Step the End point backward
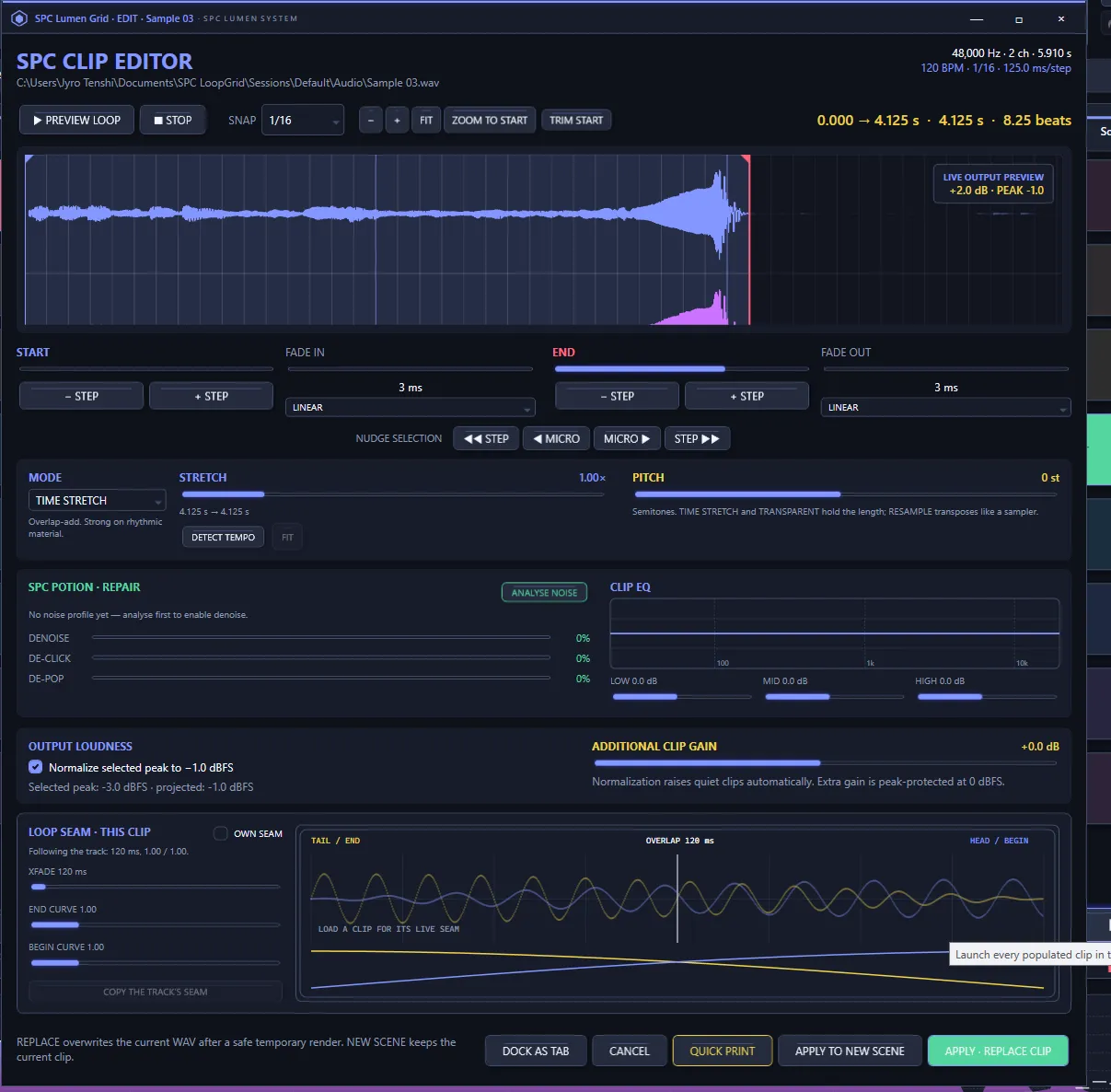Viewport: 1111px width, 1092px height. point(617,396)
